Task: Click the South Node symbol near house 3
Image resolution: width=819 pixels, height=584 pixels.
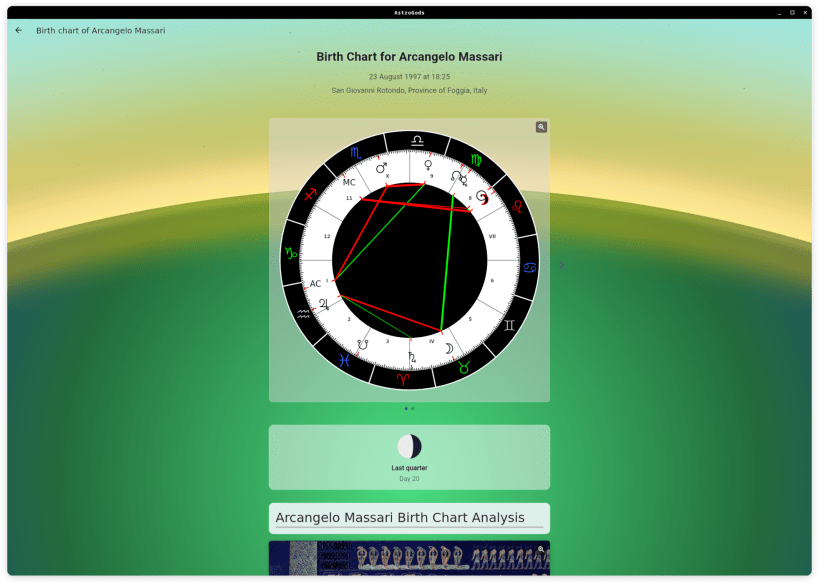Action: click(x=363, y=345)
